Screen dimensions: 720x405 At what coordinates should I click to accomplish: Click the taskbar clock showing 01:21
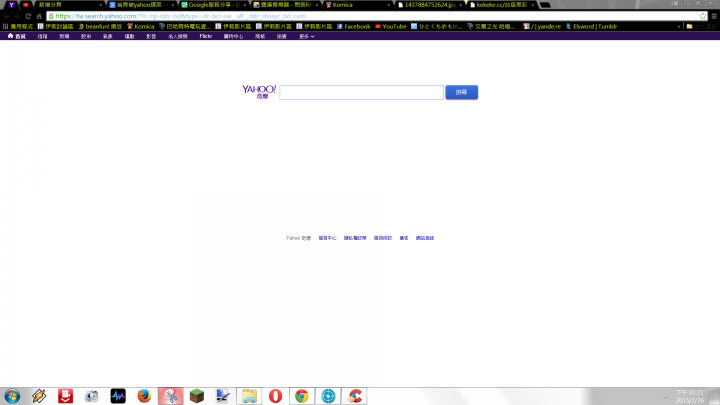click(x=689, y=396)
